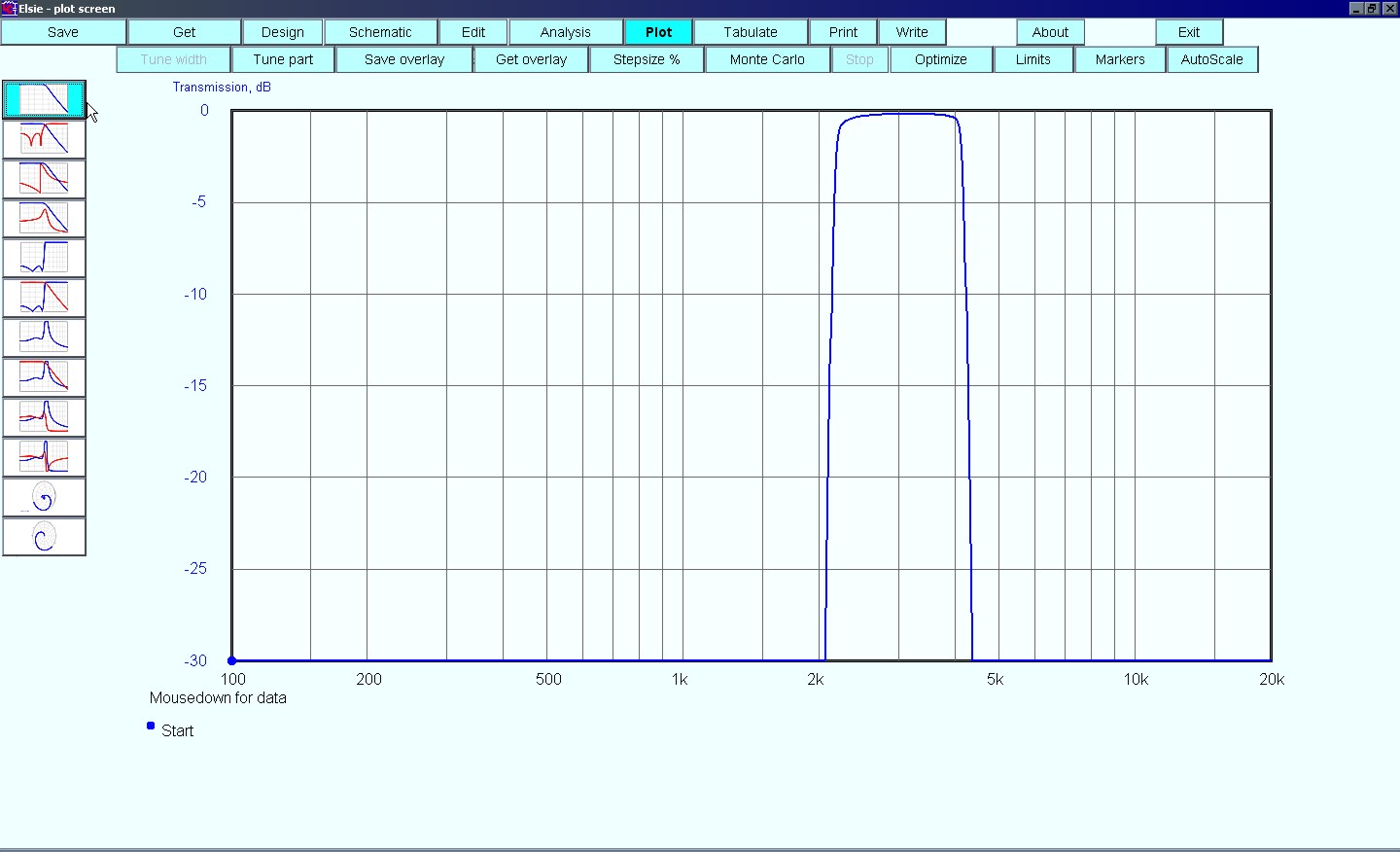Select the highlighted transmission-only plot thumbnail

(x=44, y=99)
